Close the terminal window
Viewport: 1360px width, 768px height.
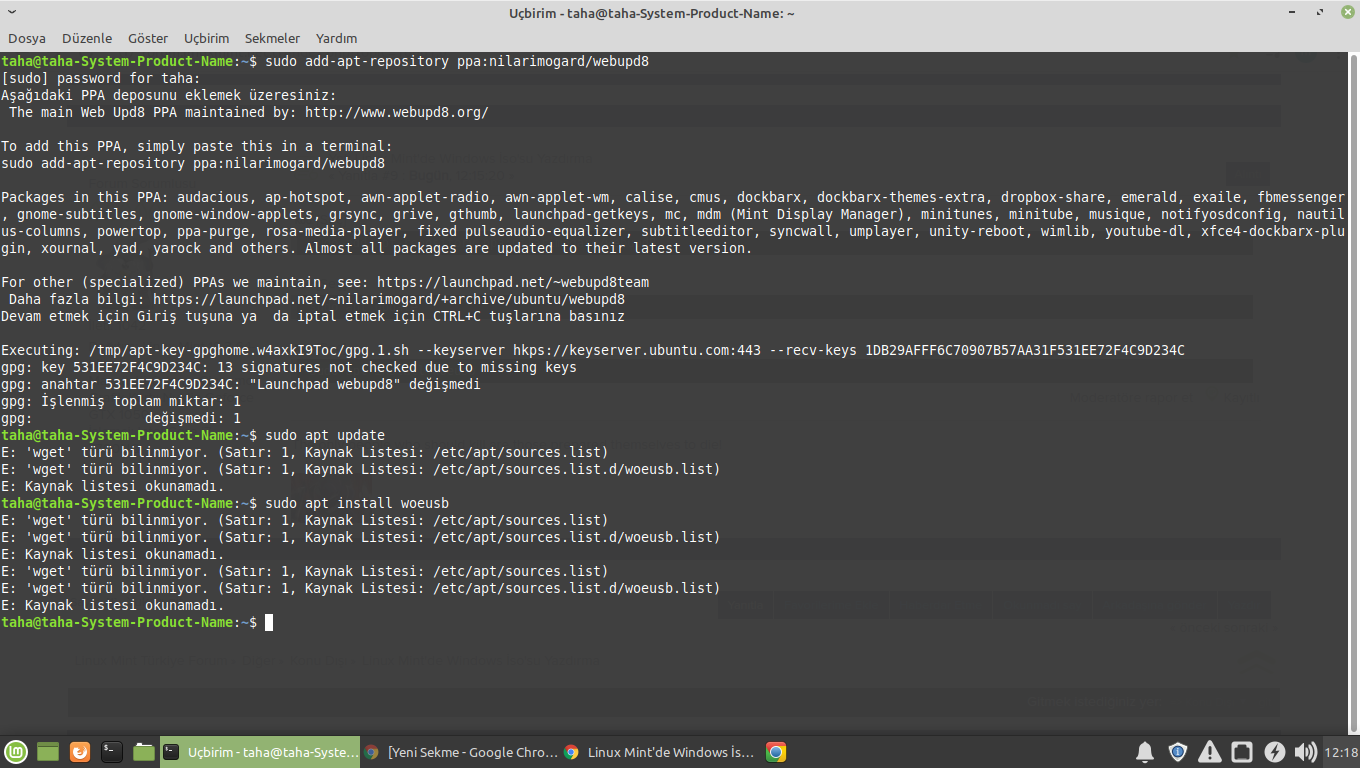(1346, 12)
